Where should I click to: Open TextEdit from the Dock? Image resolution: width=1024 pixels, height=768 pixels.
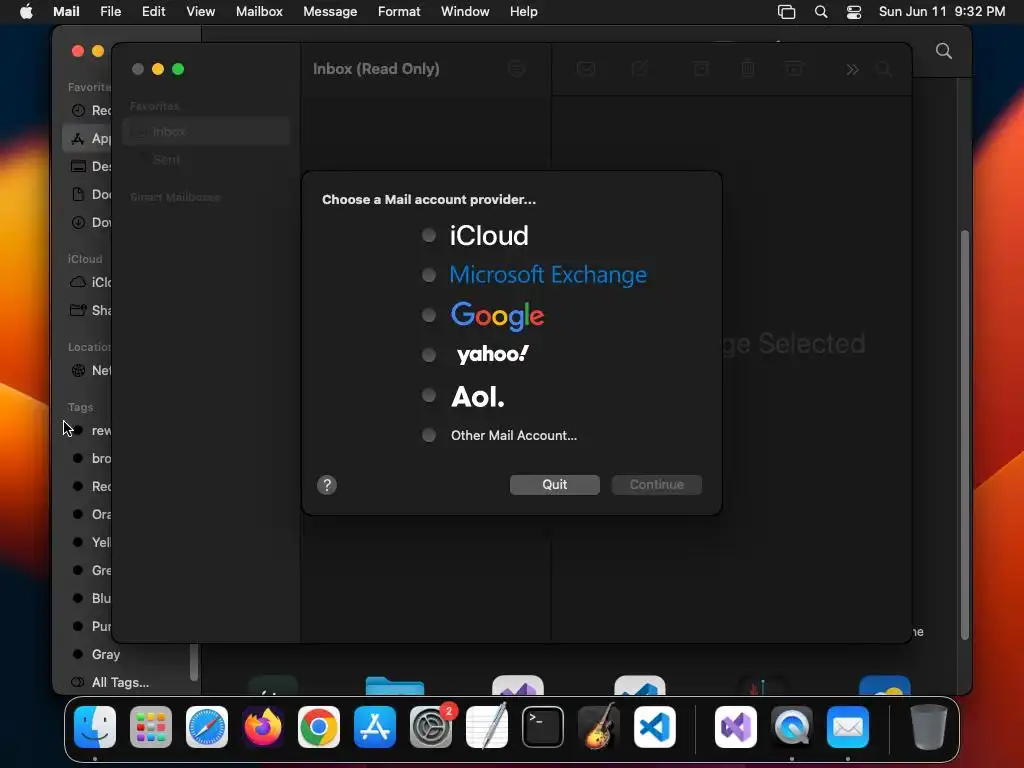(487, 727)
